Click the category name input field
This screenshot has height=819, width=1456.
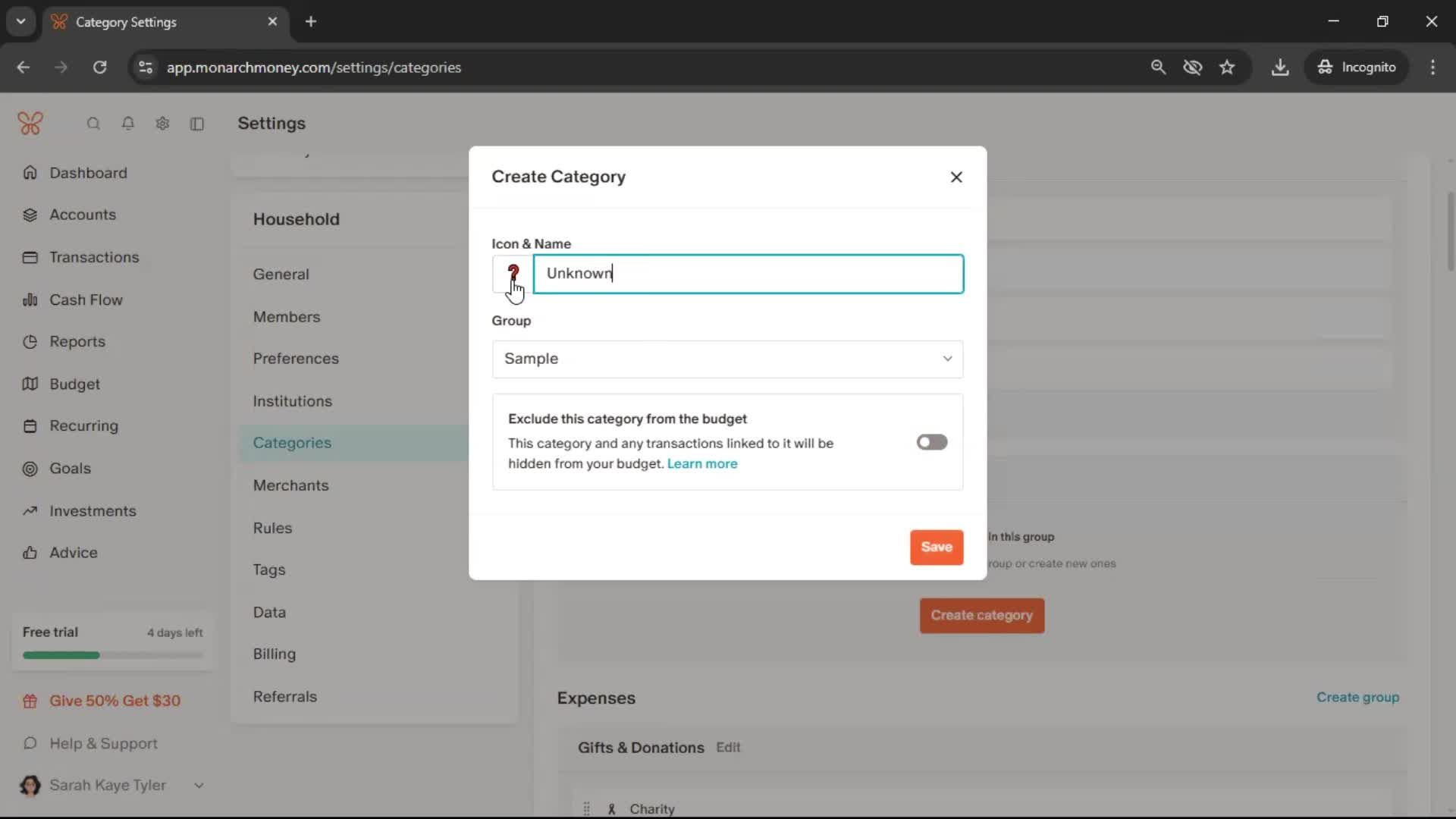pyautogui.click(x=747, y=274)
